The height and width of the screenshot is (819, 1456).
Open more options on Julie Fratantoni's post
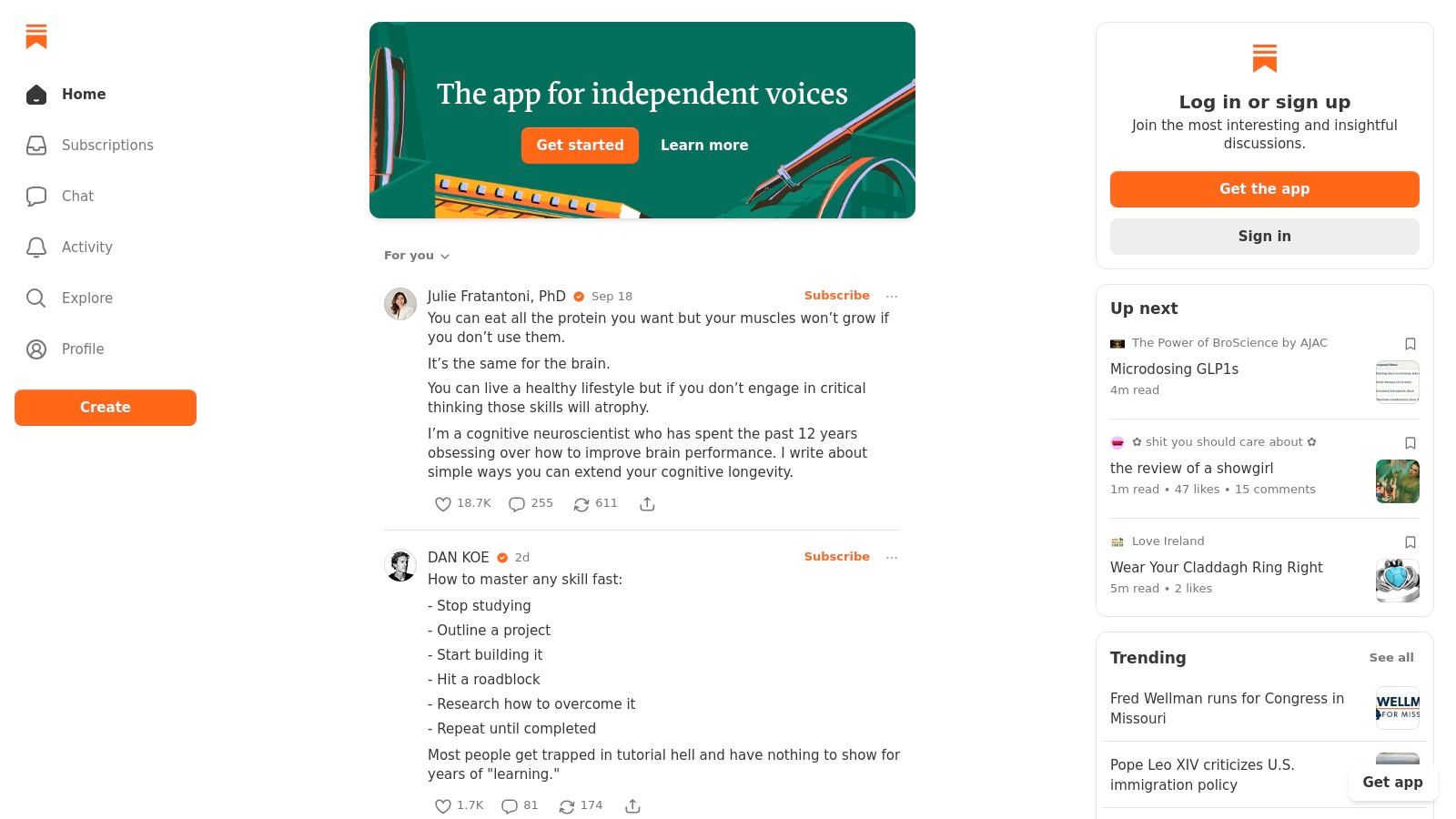click(x=892, y=297)
